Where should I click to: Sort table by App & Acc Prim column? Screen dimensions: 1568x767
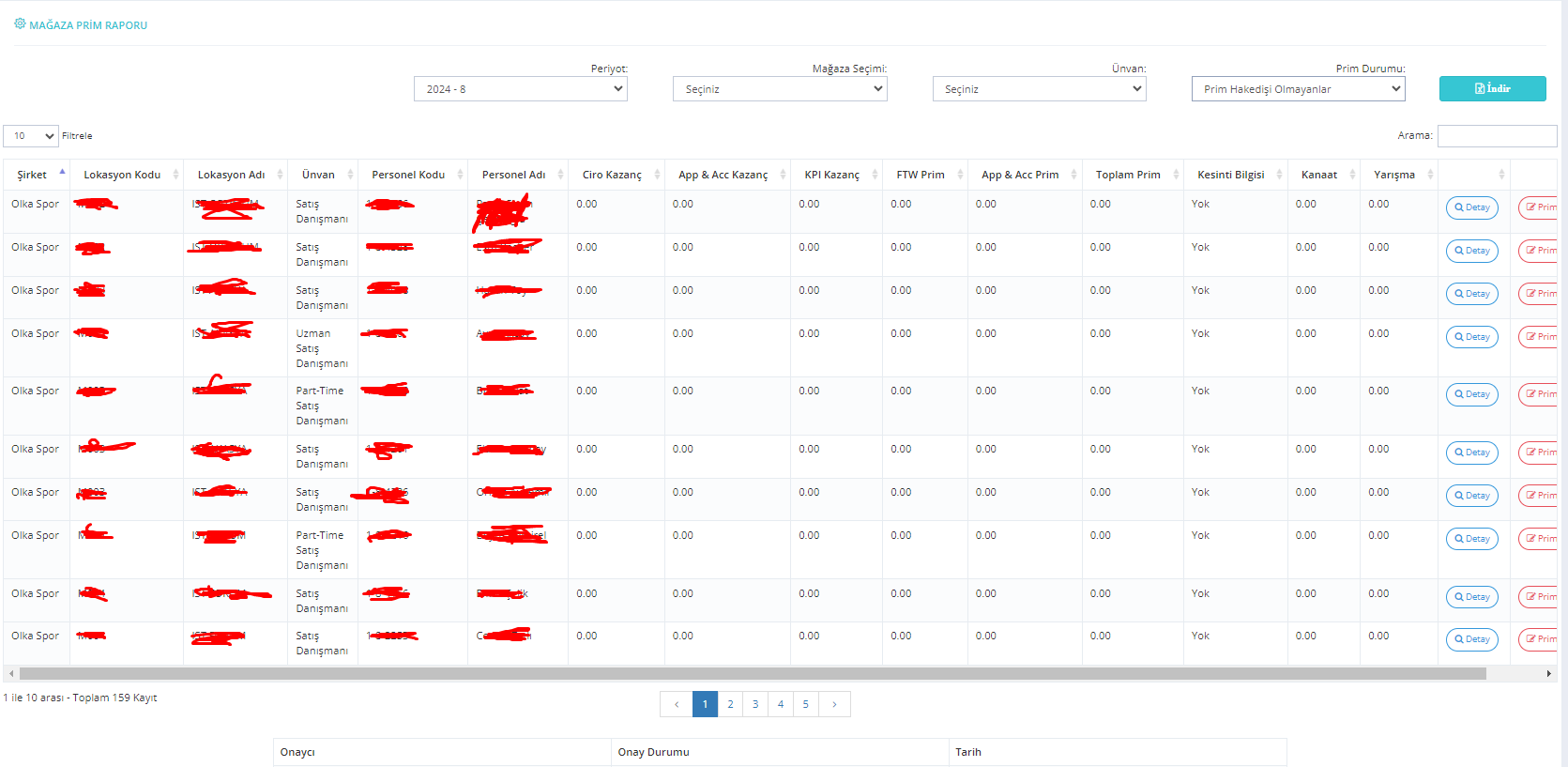click(x=1025, y=175)
